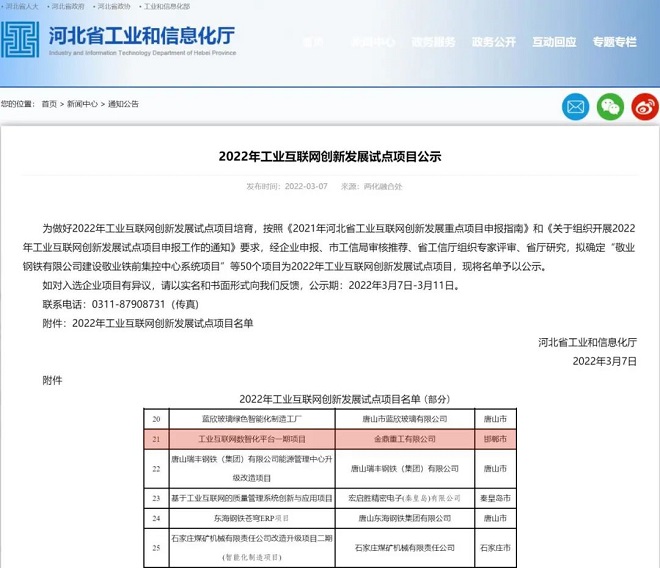
Task: Open the 河北省政协 top link
Action: [x=113, y=6]
